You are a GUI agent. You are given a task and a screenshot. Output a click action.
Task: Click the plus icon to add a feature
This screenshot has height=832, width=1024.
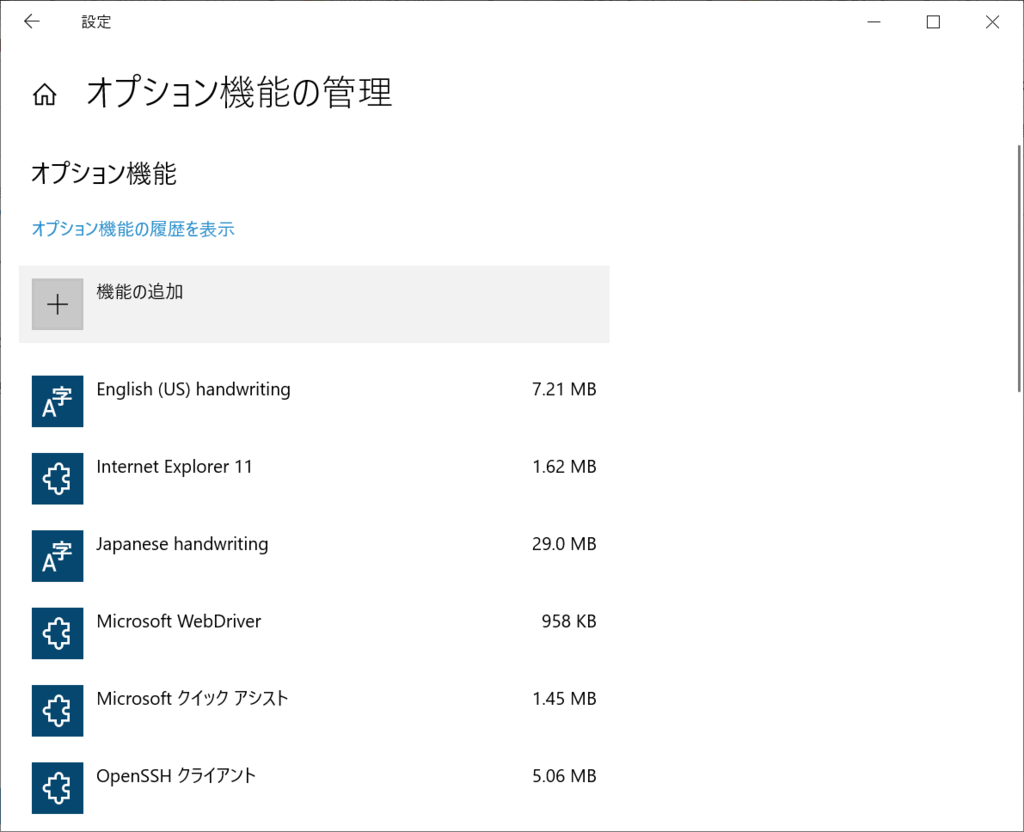(57, 304)
